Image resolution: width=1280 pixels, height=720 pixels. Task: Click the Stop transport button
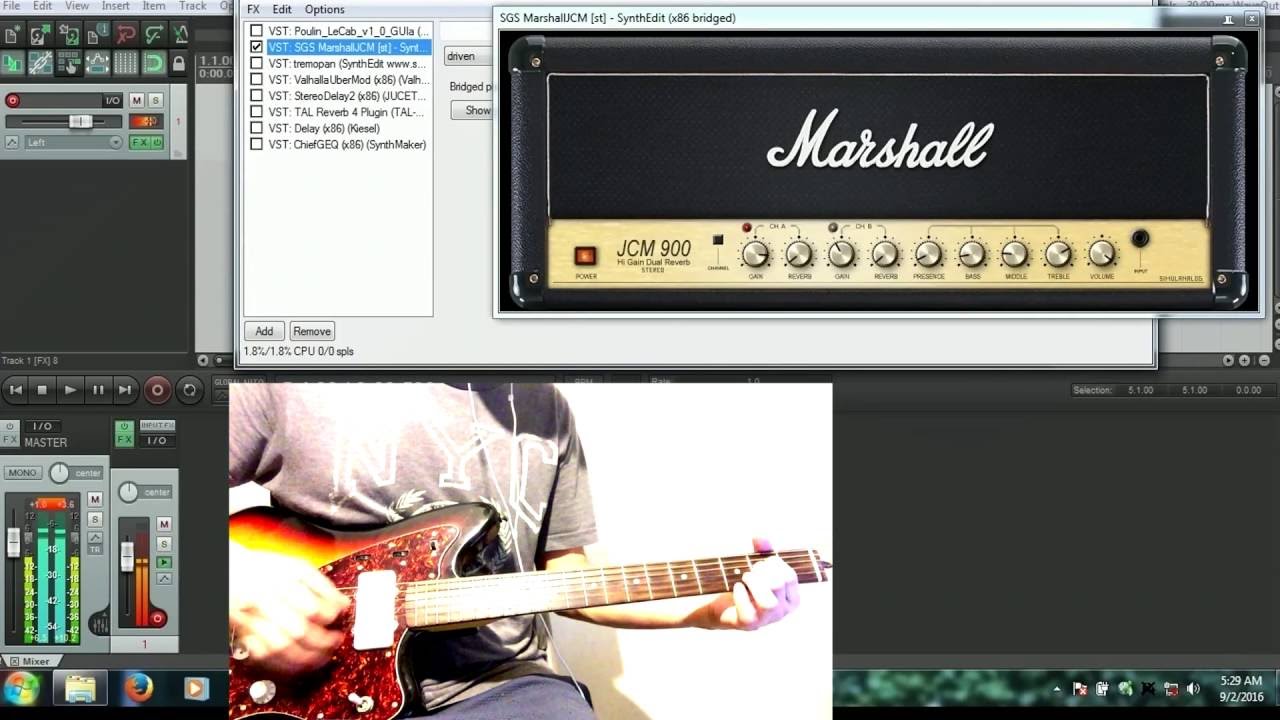pyautogui.click(x=42, y=390)
